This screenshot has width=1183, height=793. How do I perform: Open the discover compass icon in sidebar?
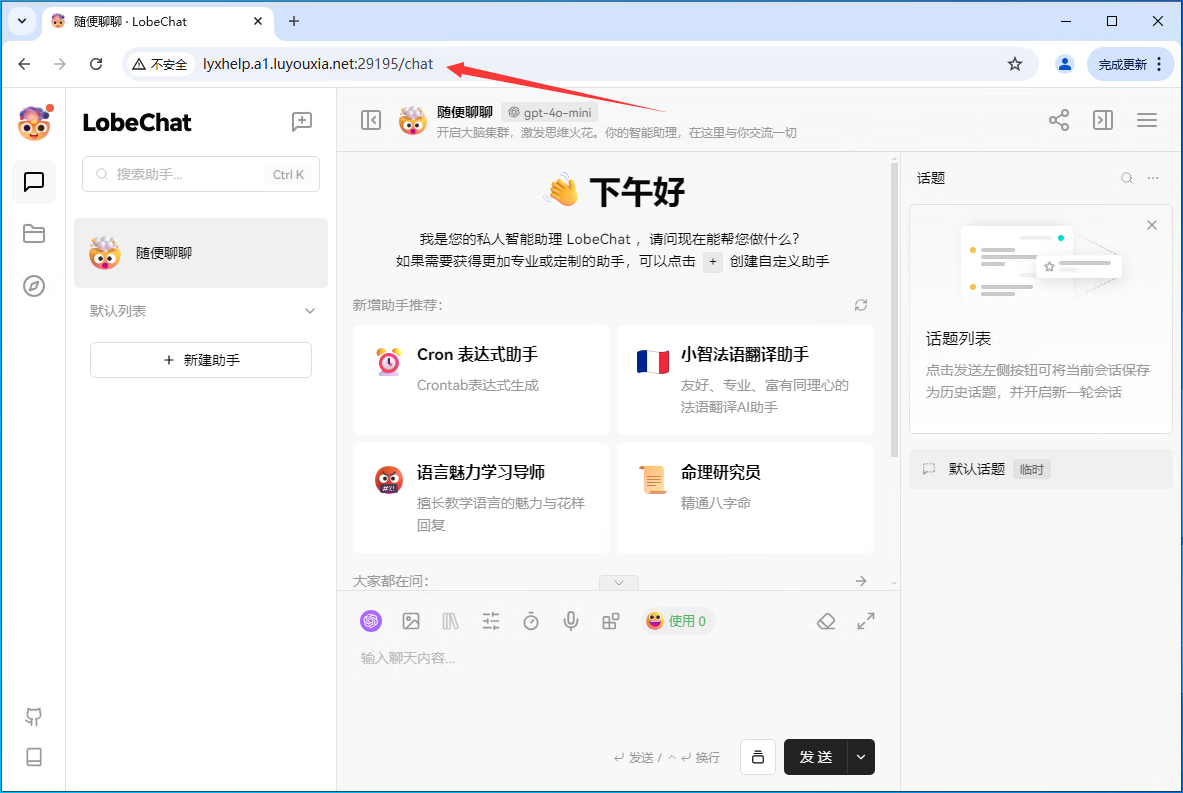(34, 286)
